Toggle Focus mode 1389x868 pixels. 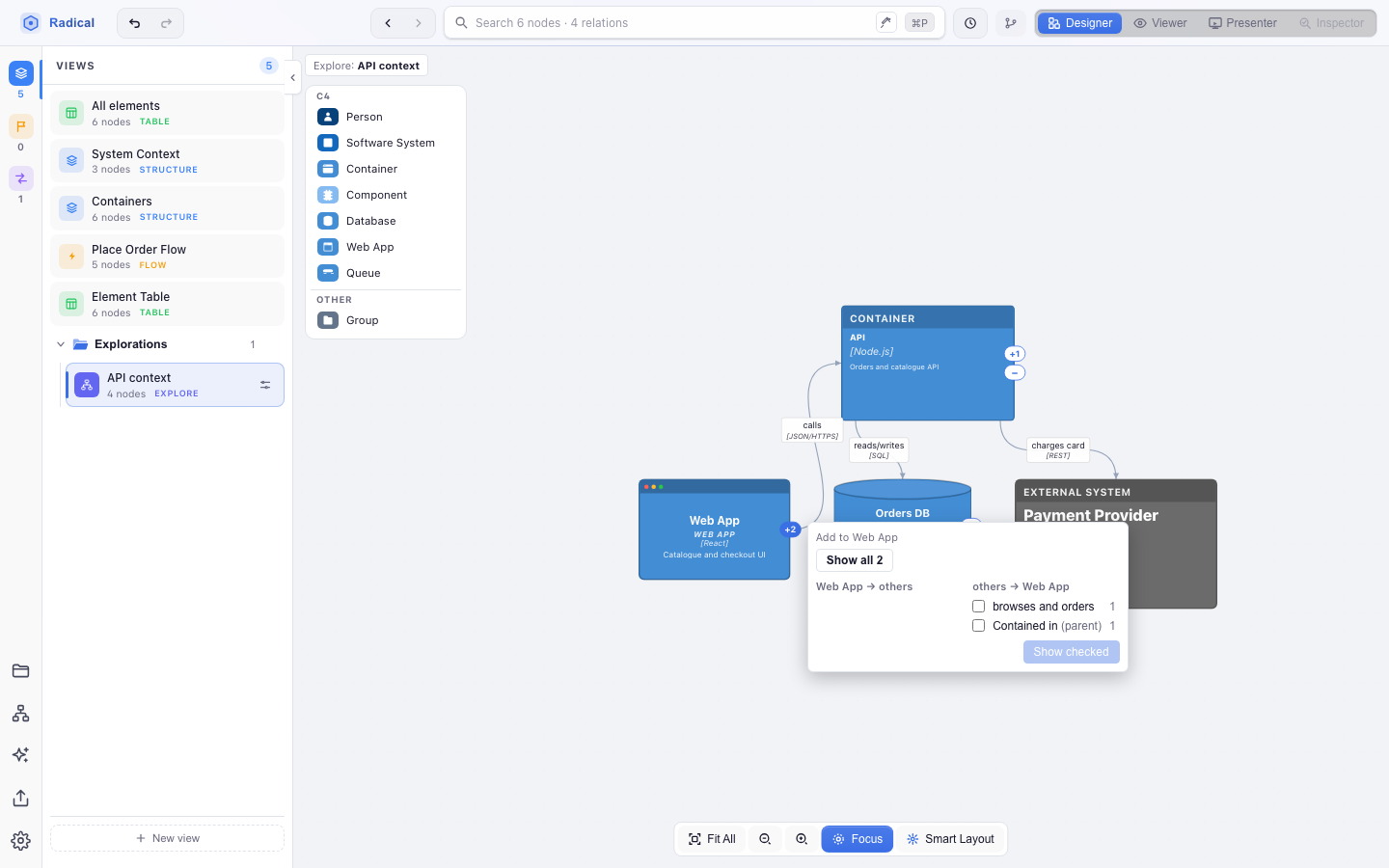click(858, 839)
